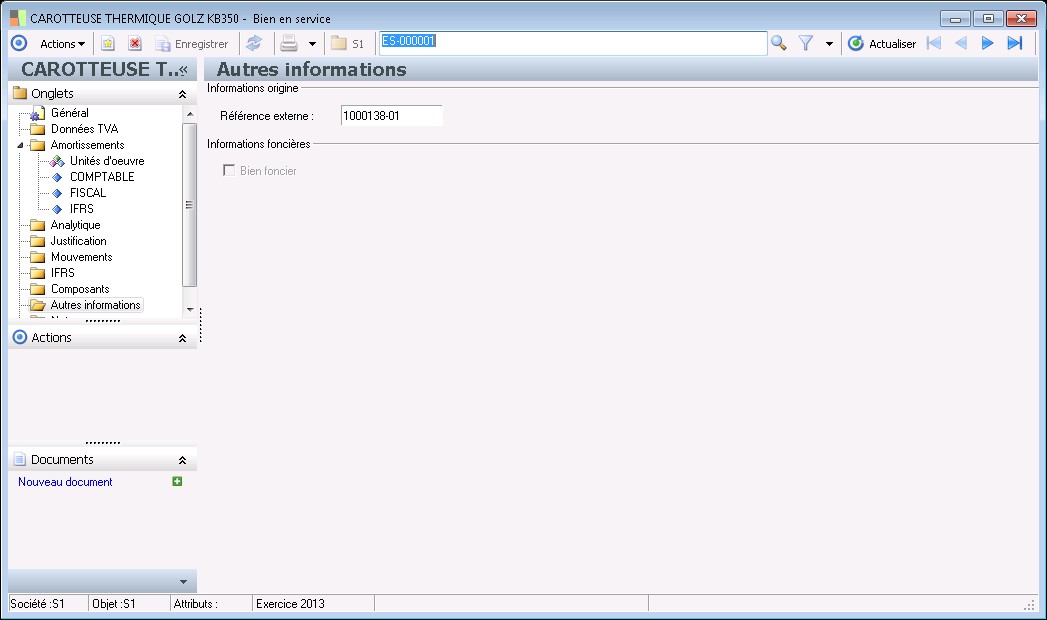
Task: Click the Actualiser refresh button
Action: 882,44
